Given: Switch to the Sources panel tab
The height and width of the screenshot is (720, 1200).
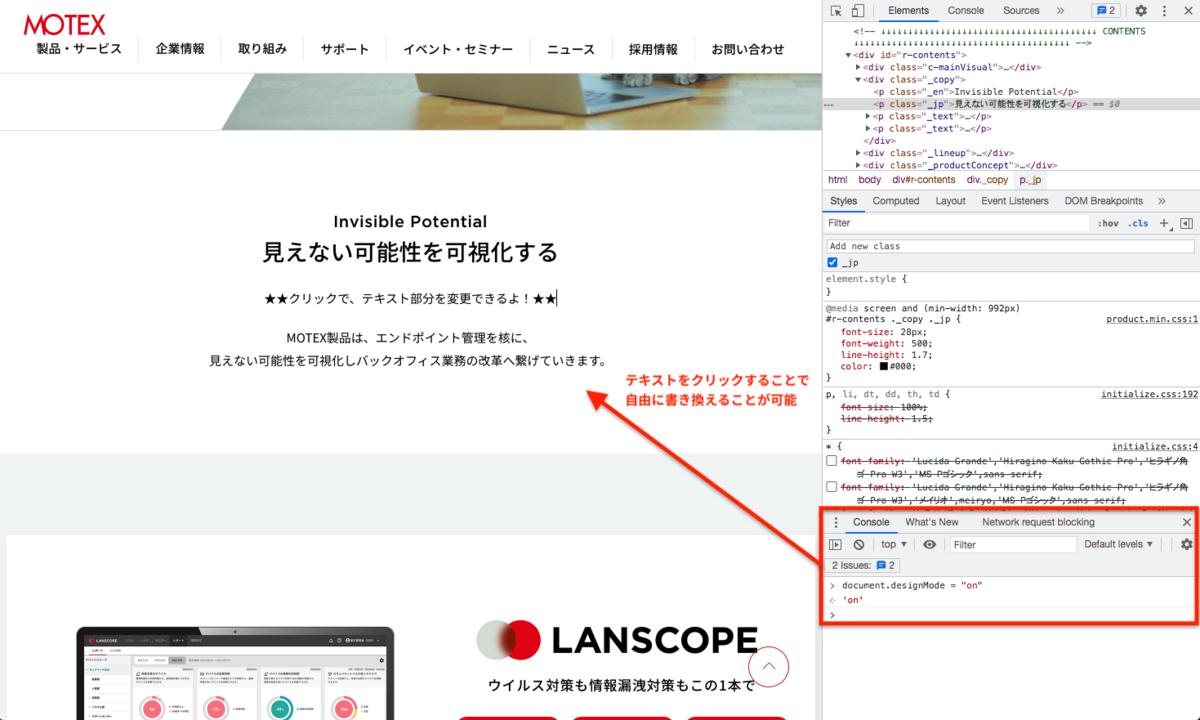Looking at the screenshot, I should pos(1021,11).
